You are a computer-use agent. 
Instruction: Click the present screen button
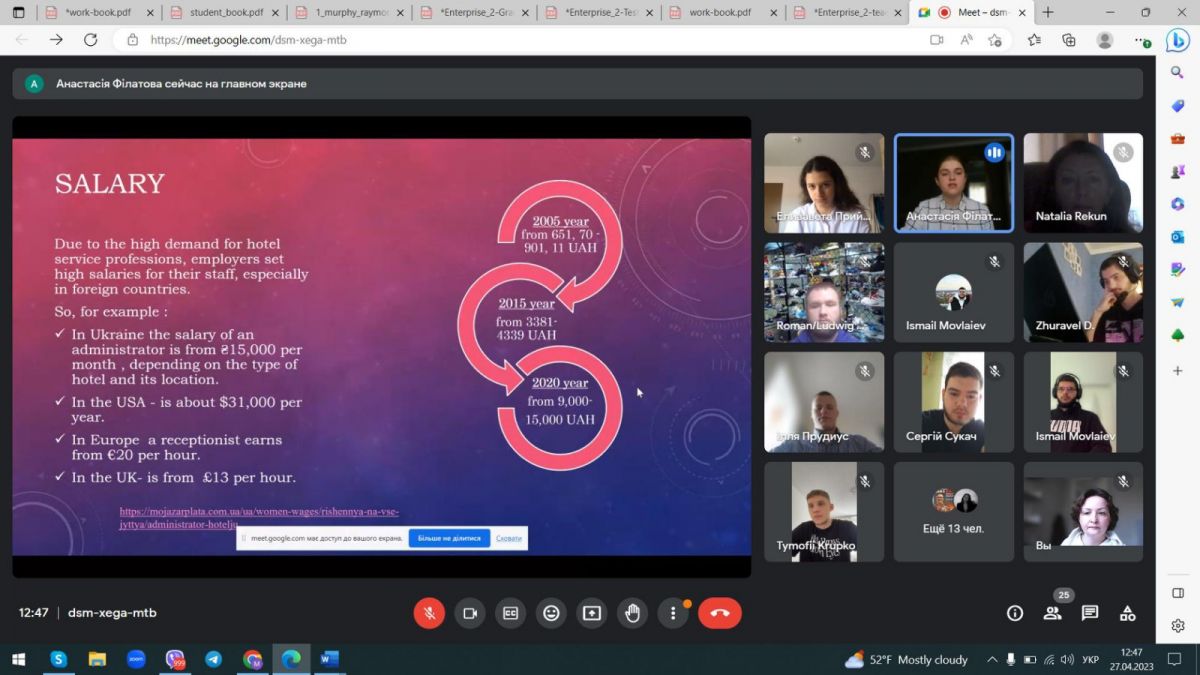pos(592,613)
